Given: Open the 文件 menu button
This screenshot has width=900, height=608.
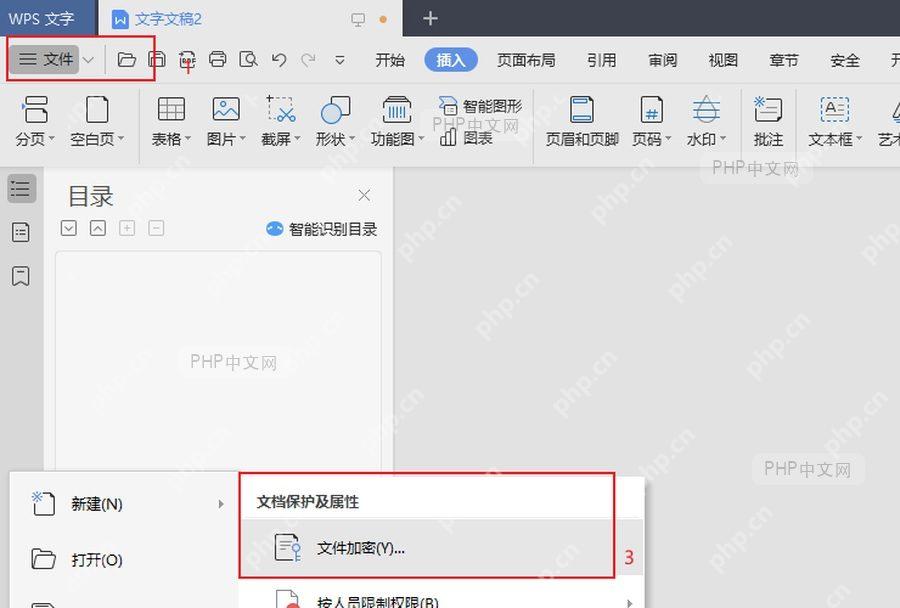Looking at the screenshot, I should (x=45, y=59).
